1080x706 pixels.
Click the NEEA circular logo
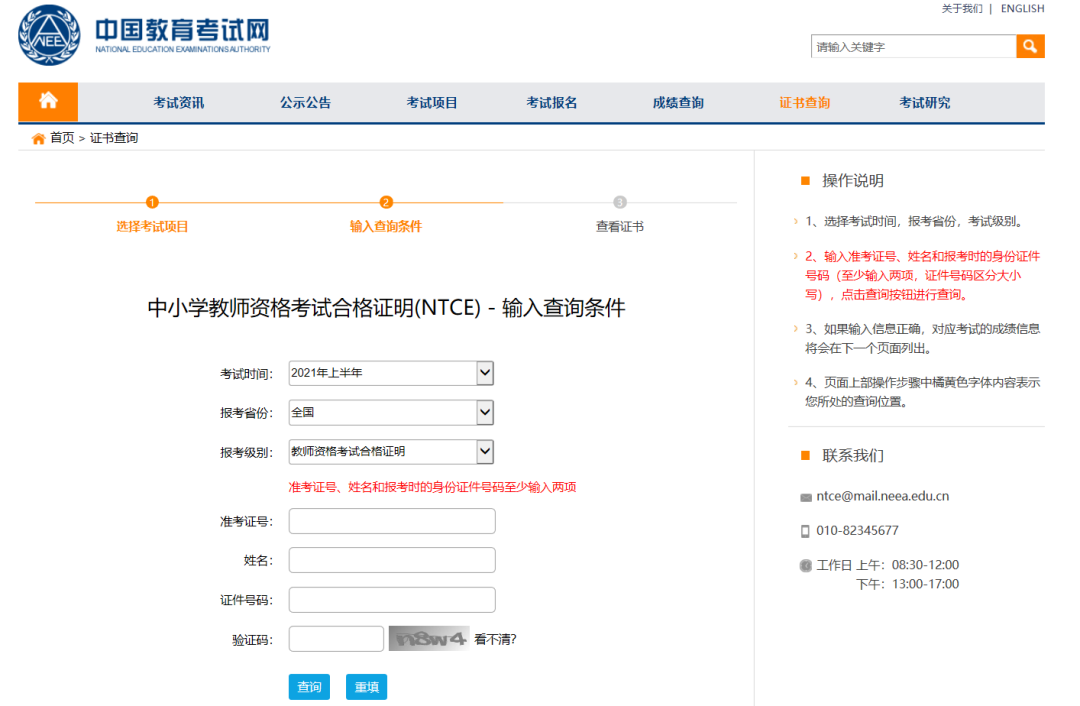[49, 35]
